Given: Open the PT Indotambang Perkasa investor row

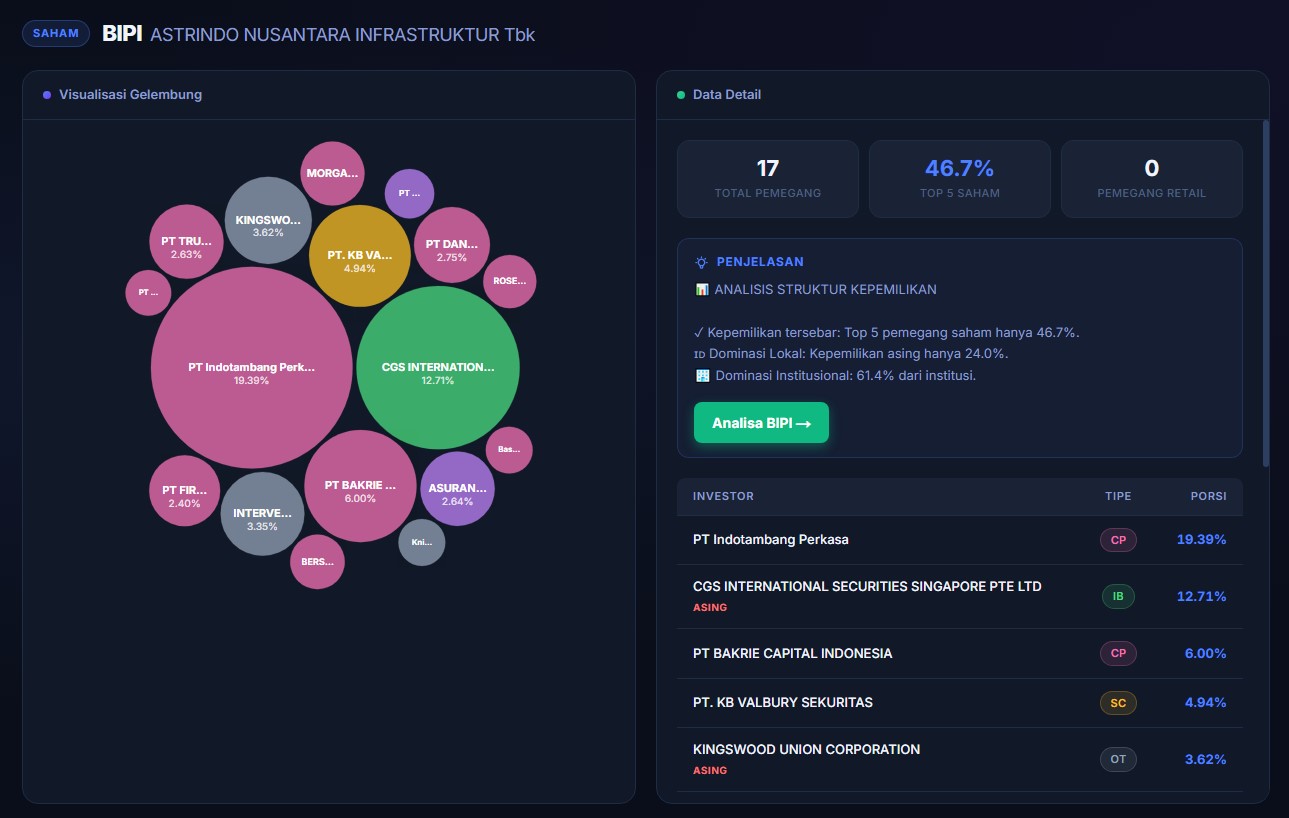Looking at the screenshot, I should 960,540.
